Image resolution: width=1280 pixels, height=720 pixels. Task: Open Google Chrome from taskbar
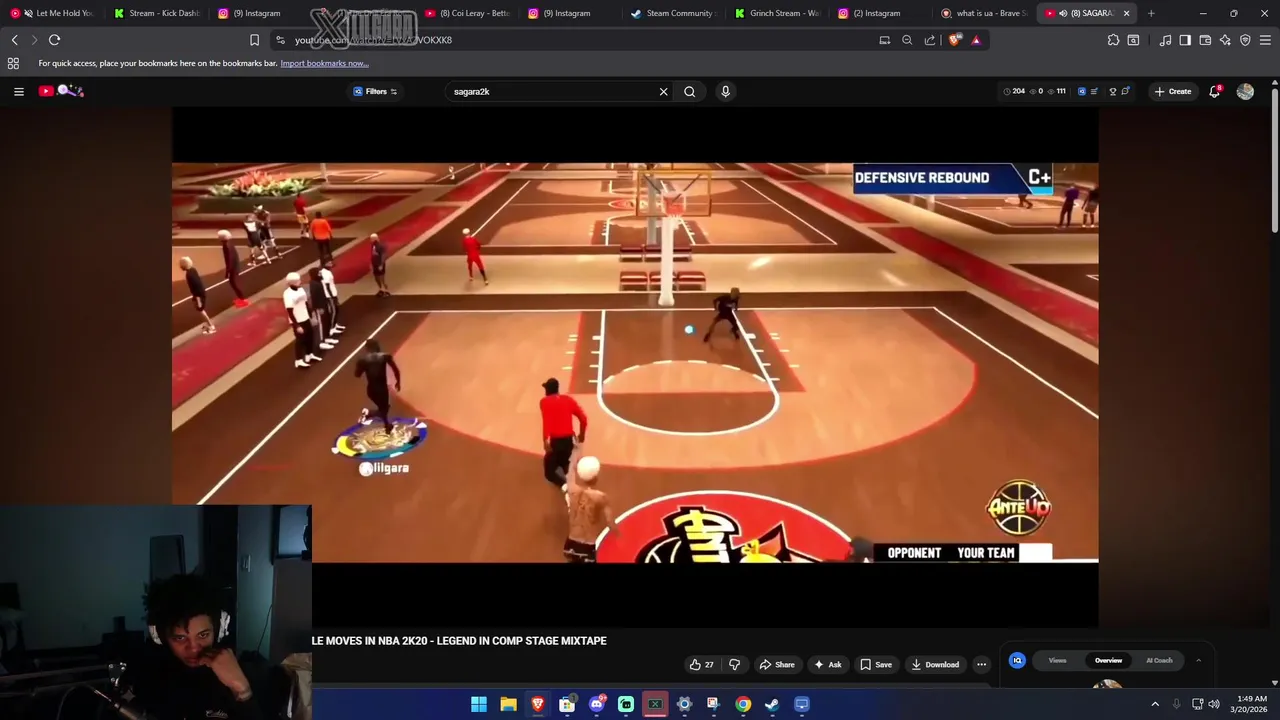click(743, 704)
